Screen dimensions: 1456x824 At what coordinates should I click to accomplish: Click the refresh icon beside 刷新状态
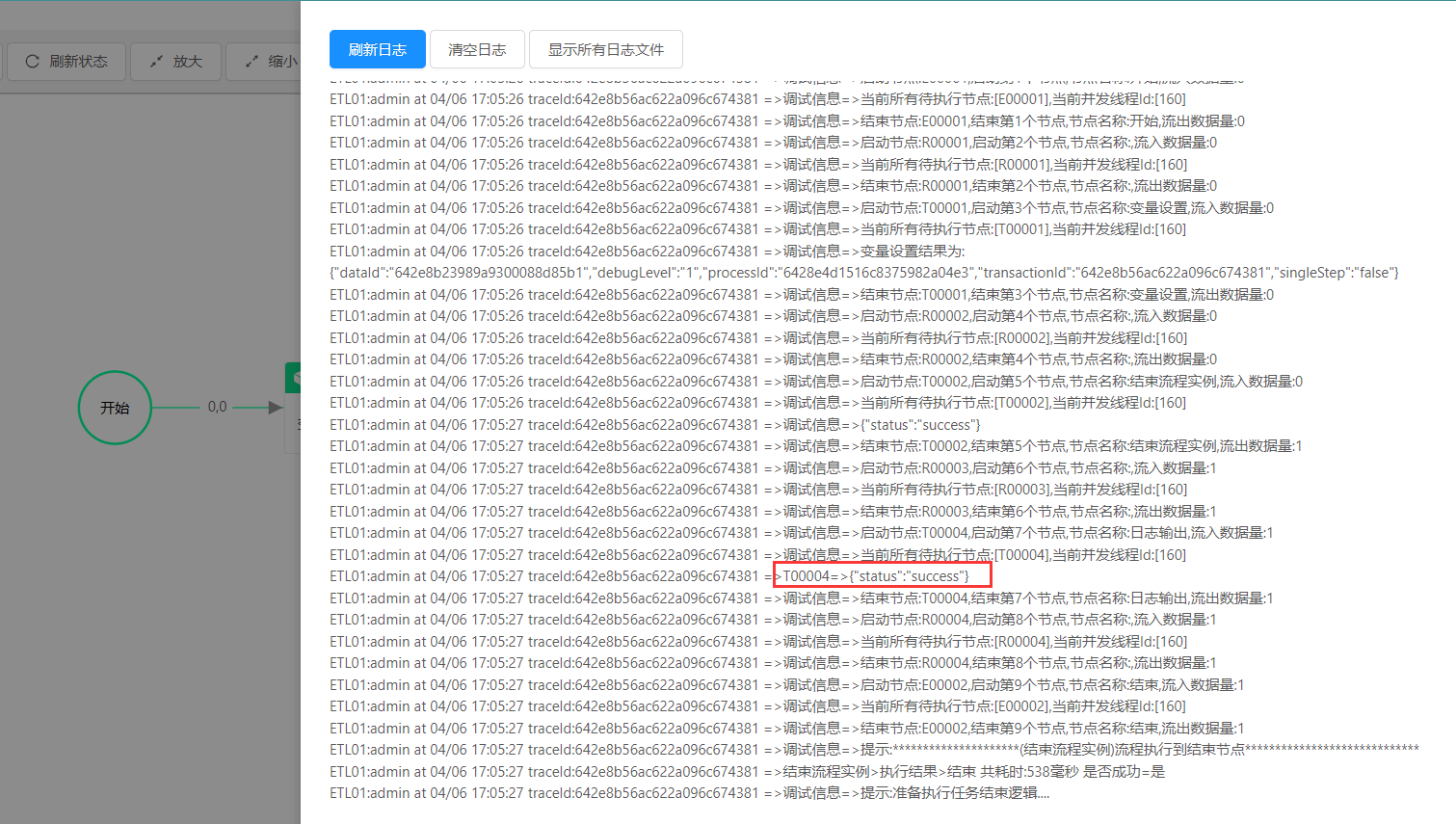32,62
